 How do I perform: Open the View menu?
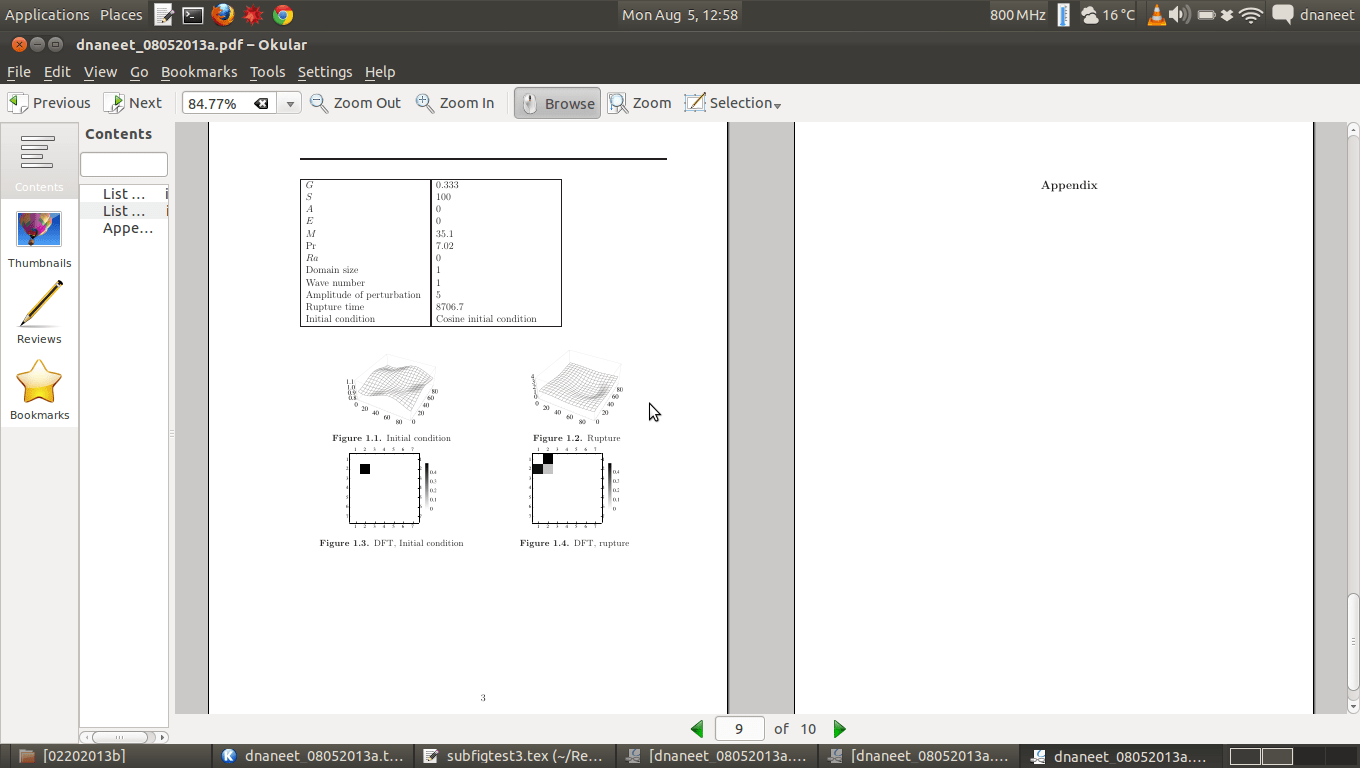coord(100,72)
